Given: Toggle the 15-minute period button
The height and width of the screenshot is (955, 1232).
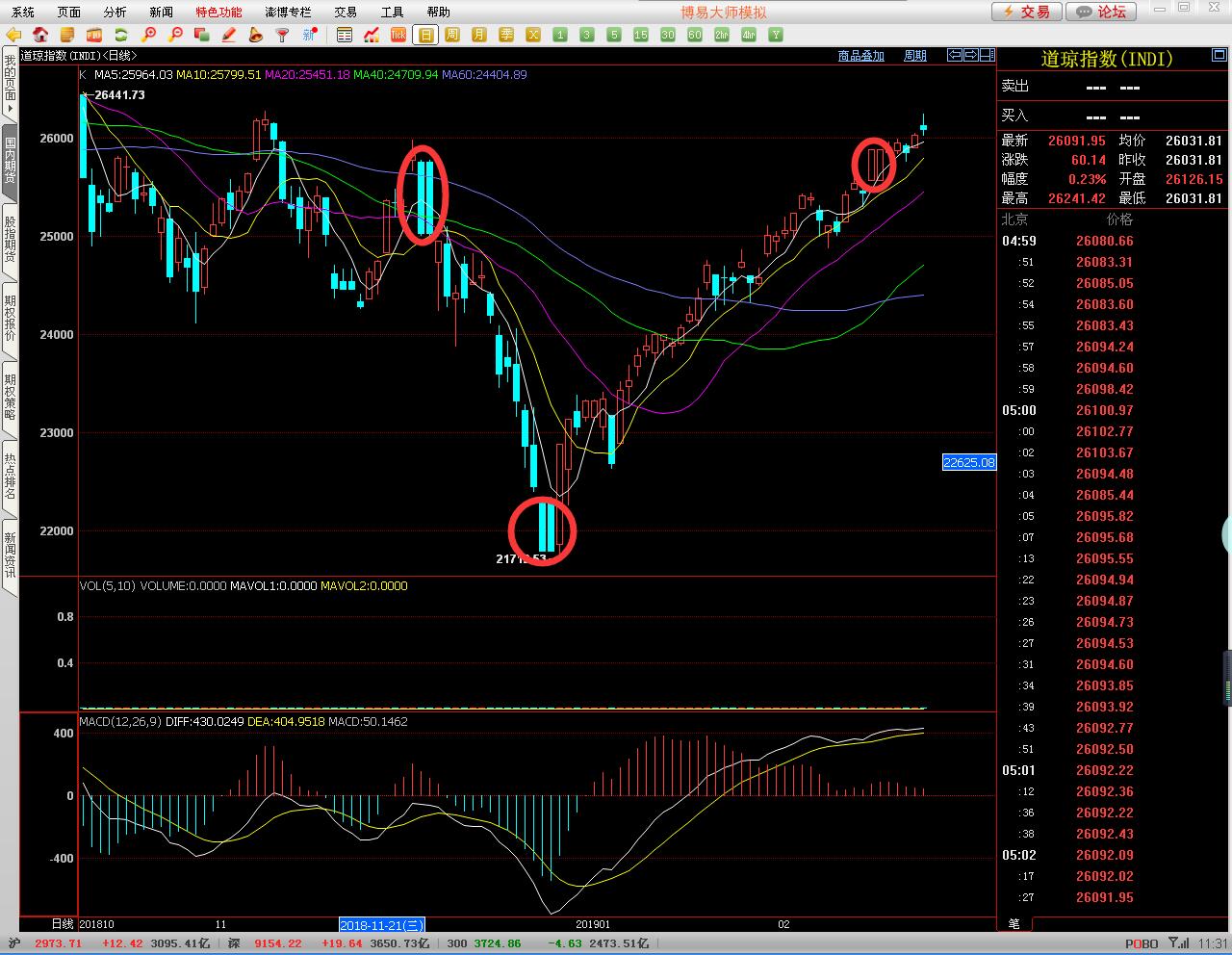Looking at the screenshot, I should click(x=640, y=35).
